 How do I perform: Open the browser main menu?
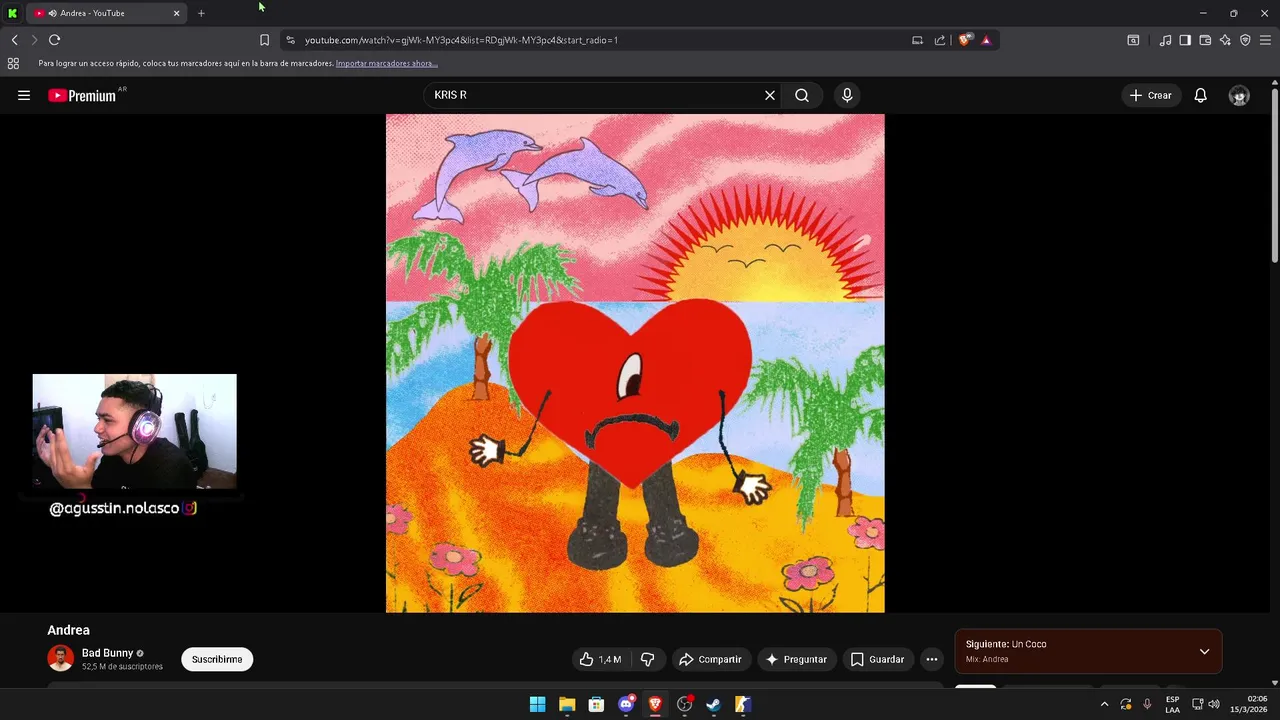tap(1266, 40)
